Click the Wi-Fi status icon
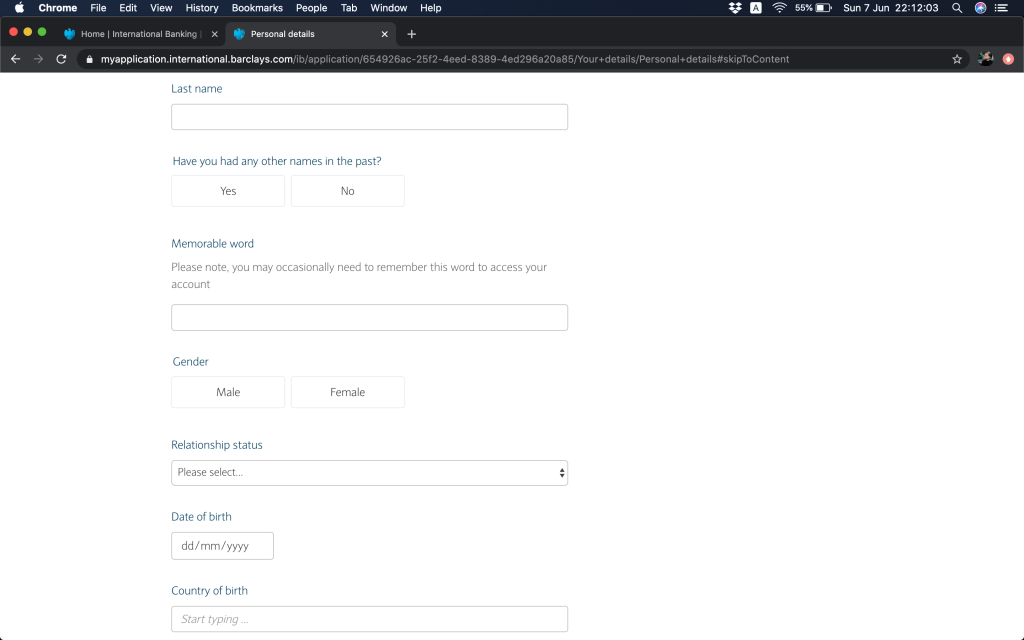 tap(779, 8)
